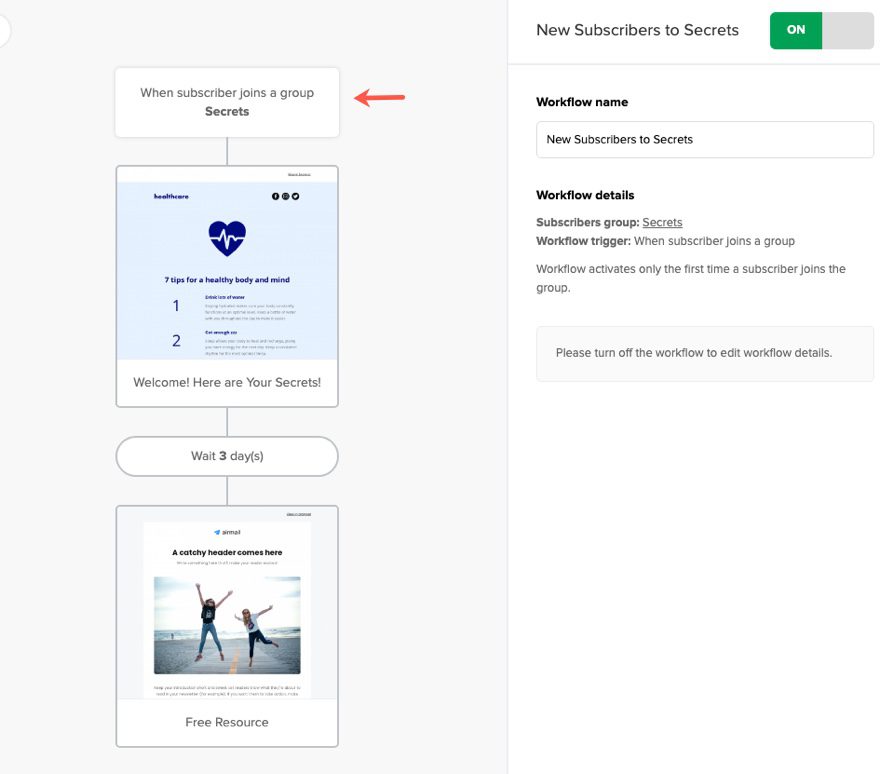This screenshot has height=774, width=880.
Task: Click the workflow details notice about turning off the workflow
Action: click(704, 354)
